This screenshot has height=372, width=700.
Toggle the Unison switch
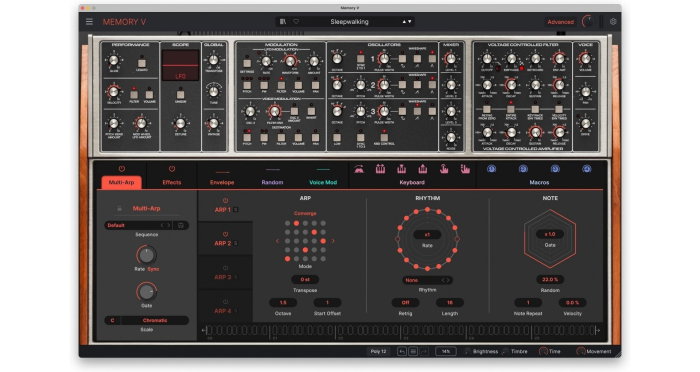[x=180, y=94]
